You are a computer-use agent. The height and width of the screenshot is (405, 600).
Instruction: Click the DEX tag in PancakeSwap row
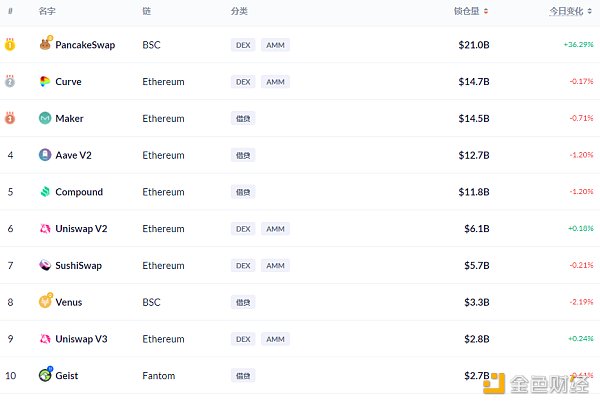(x=243, y=45)
